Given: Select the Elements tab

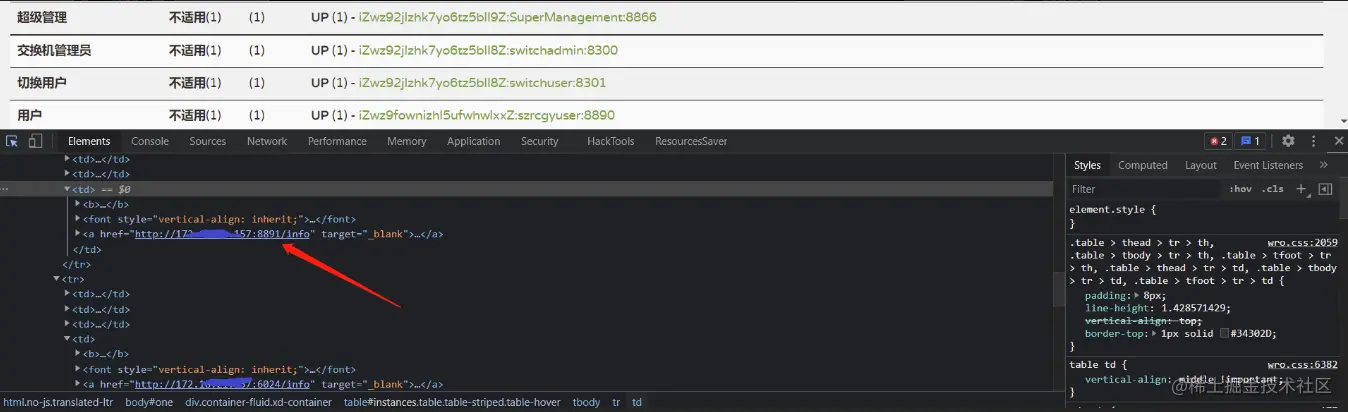Looking at the screenshot, I should click(89, 141).
